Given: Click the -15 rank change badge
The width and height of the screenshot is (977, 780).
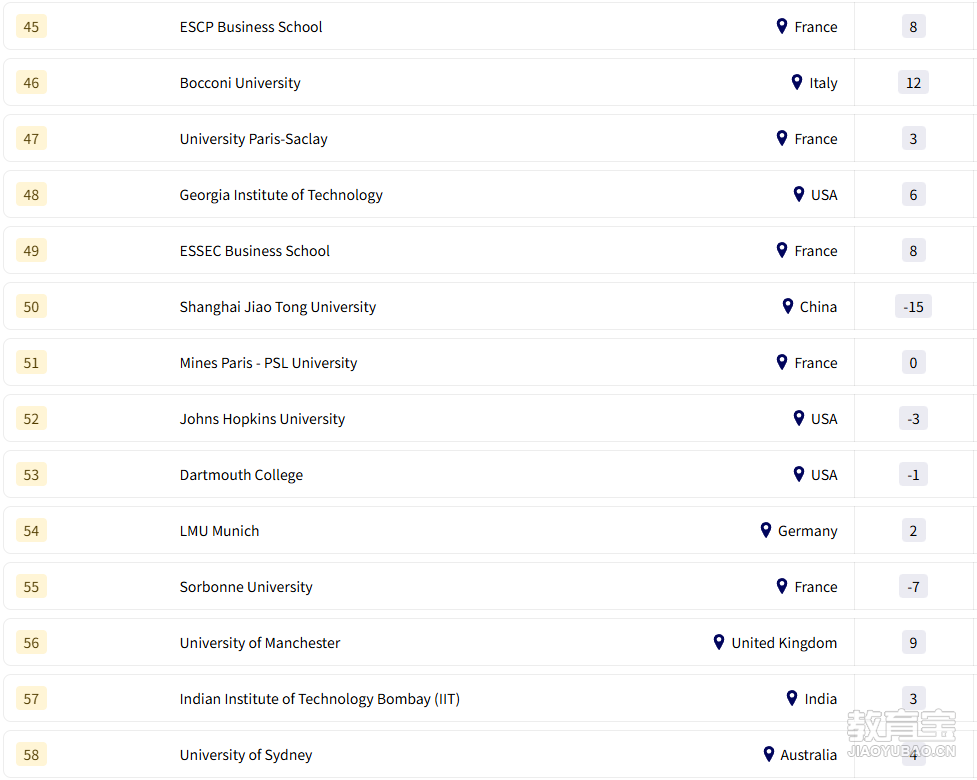Looking at the screenshot, I should point(913,307).
